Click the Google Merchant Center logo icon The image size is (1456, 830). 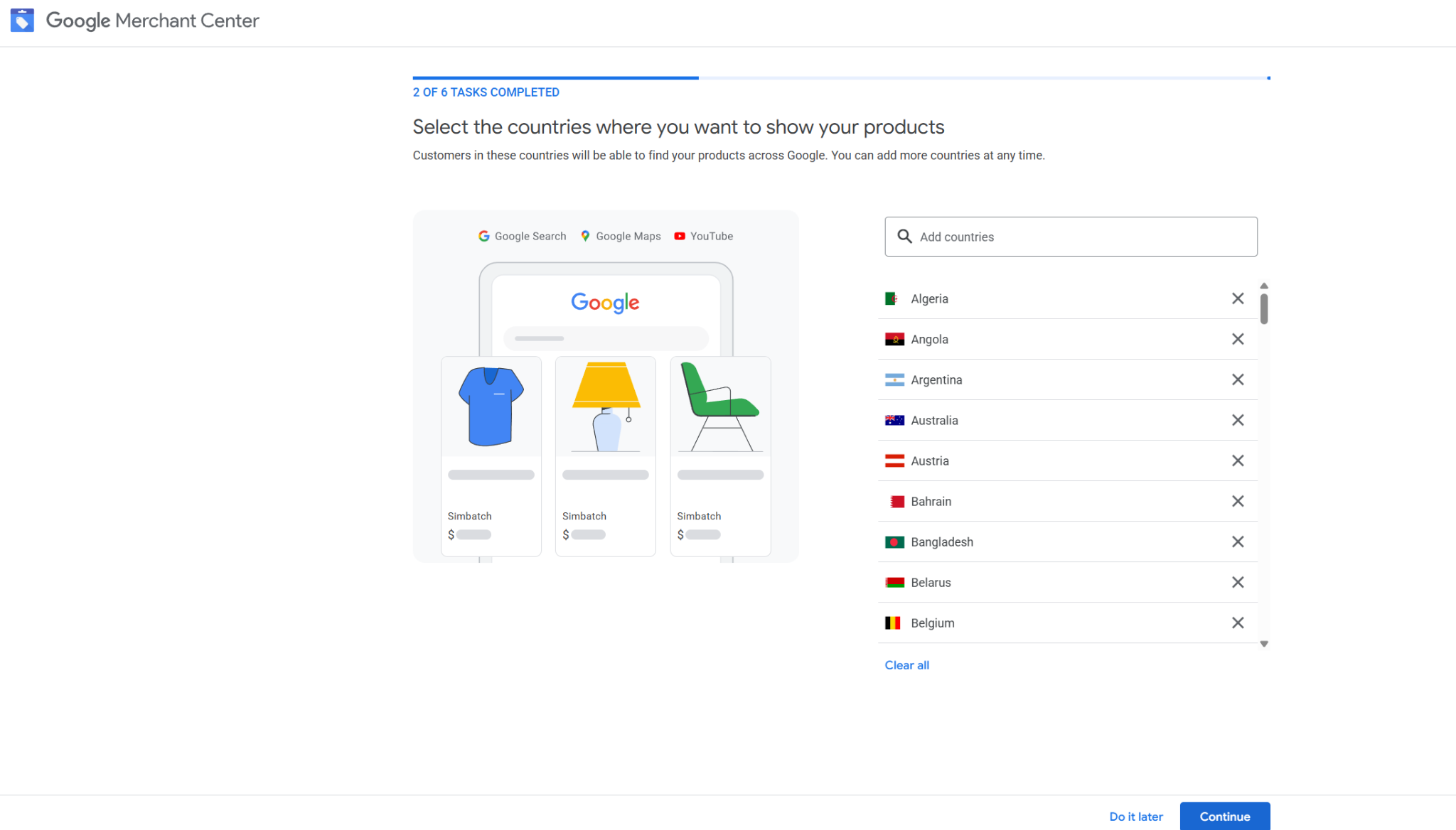pos(22,21)
